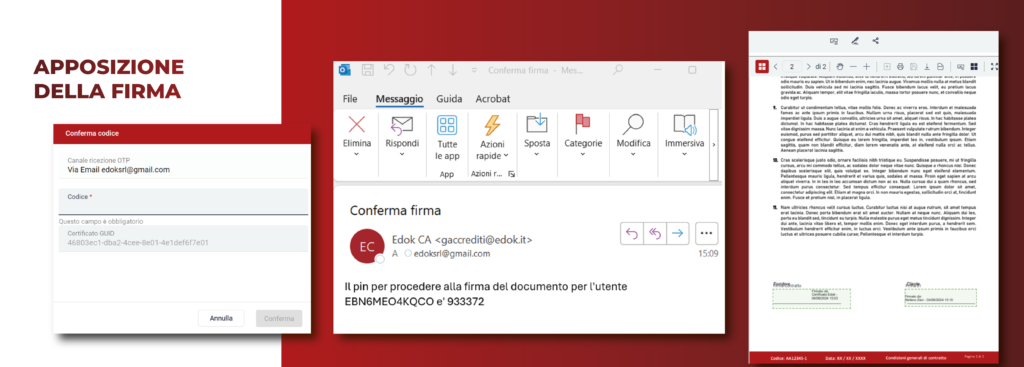Open Immersiva reader icon
The height and width of the screenshot is (367, 1024).
[x=684, y=124]
